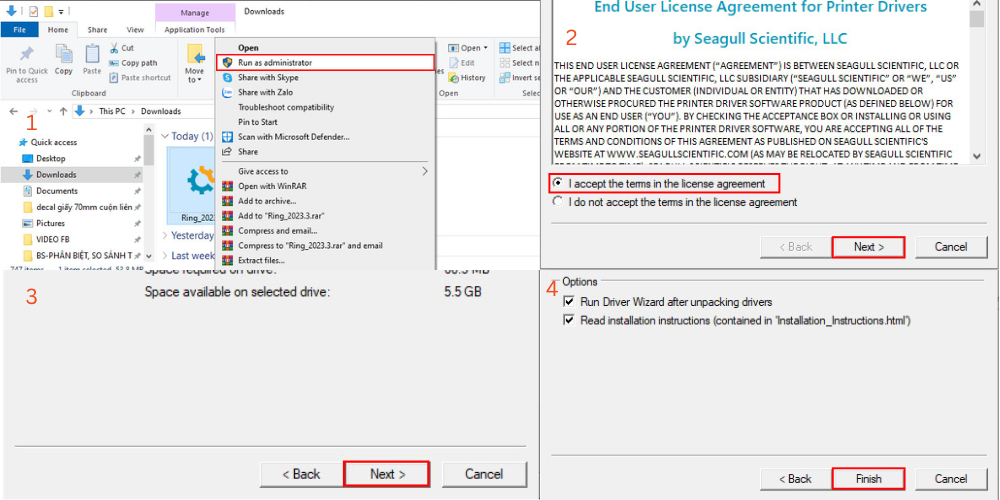The width and height of the screenshot is (1000, 500).
Task: Go back with Explorer's left arrow
Action: click(14, 111)
